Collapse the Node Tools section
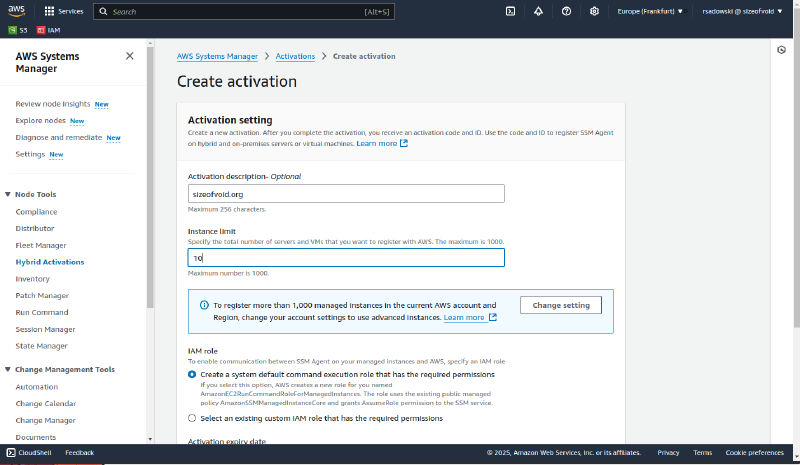Viewport: 800px width, 465px height. point(9,194)
